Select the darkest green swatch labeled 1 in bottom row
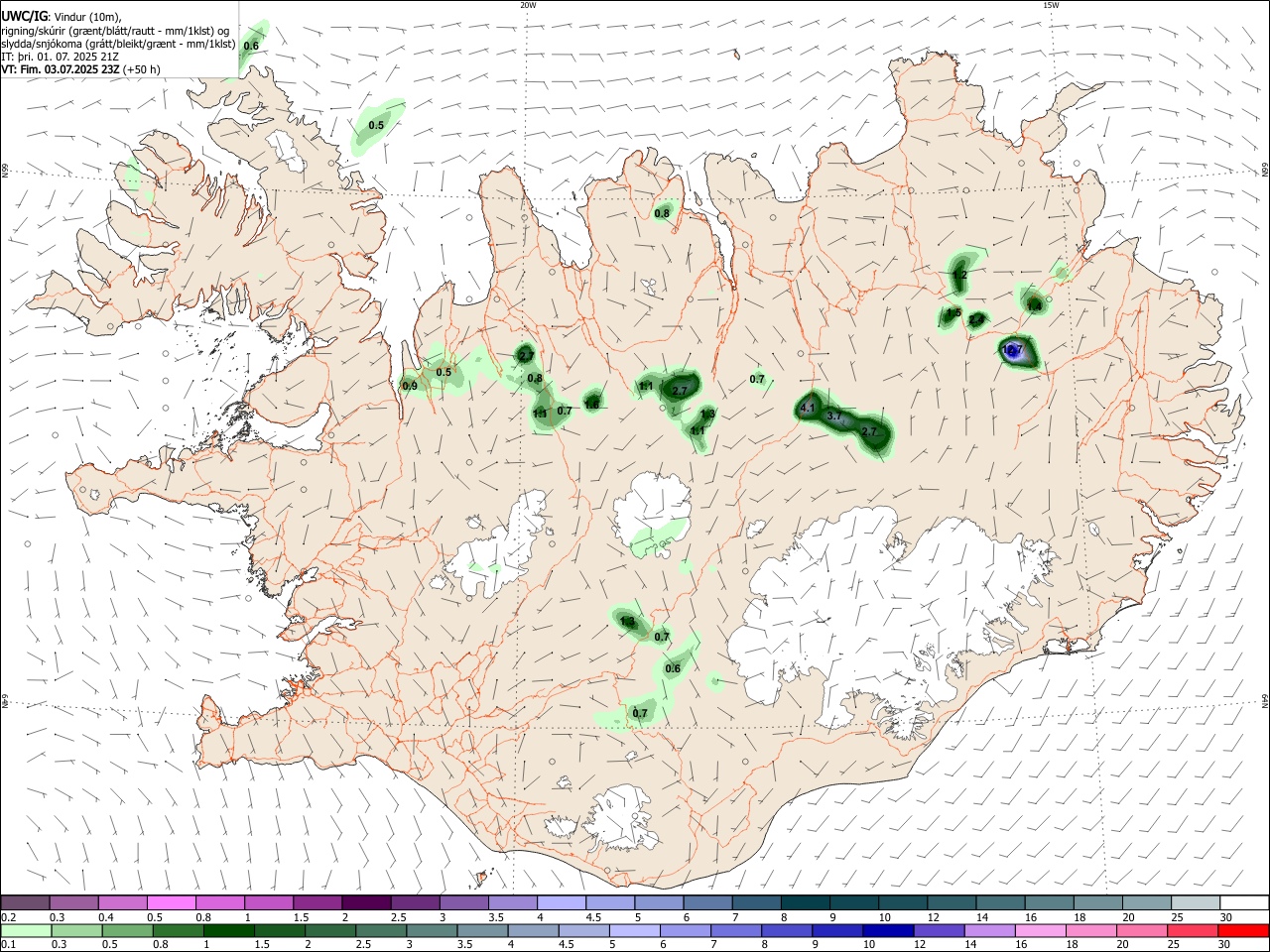 (228, 931)
